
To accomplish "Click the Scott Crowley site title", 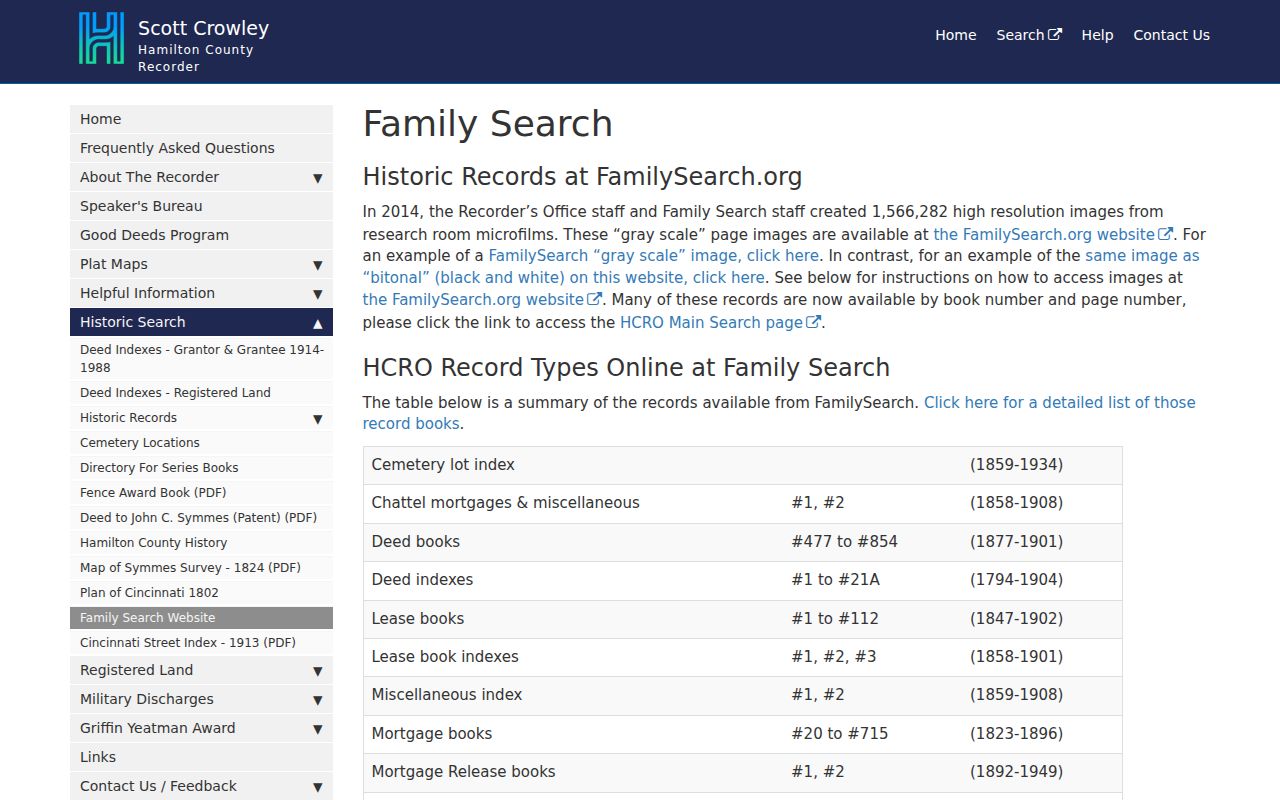I will (x=203, y=28).
